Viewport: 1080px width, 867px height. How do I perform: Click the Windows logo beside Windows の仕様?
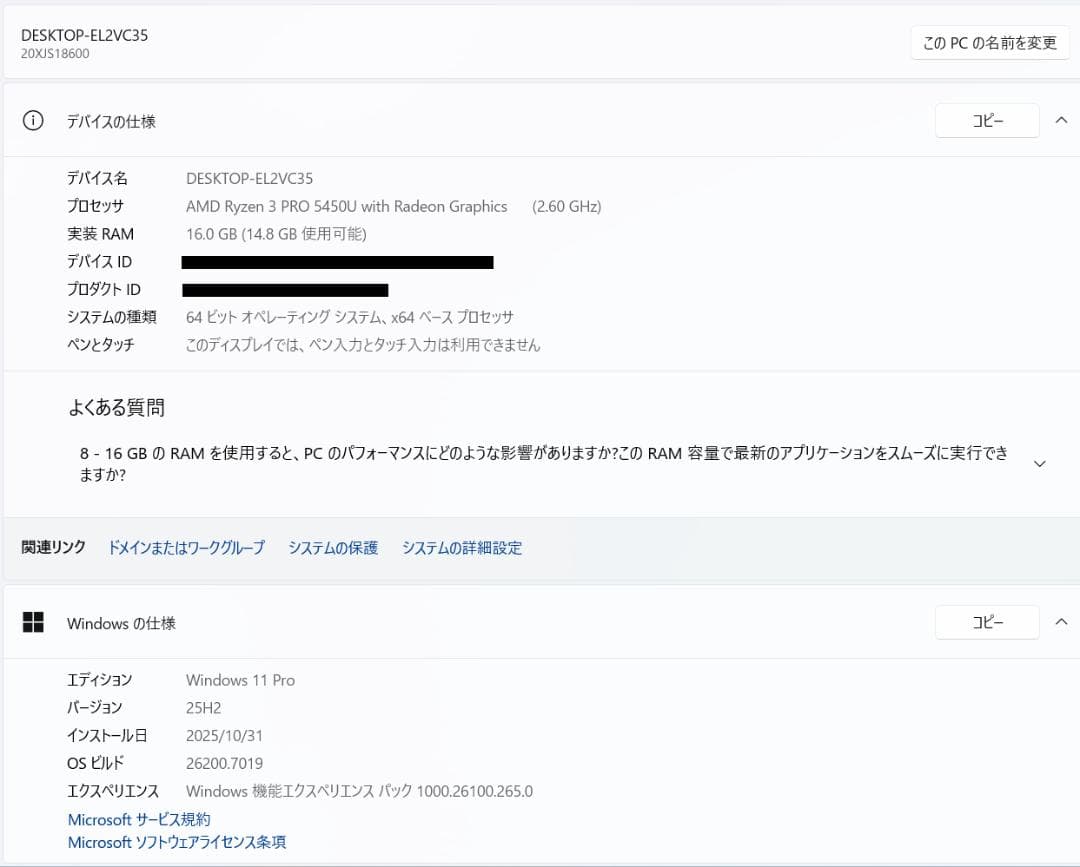(x=33, y=622)
